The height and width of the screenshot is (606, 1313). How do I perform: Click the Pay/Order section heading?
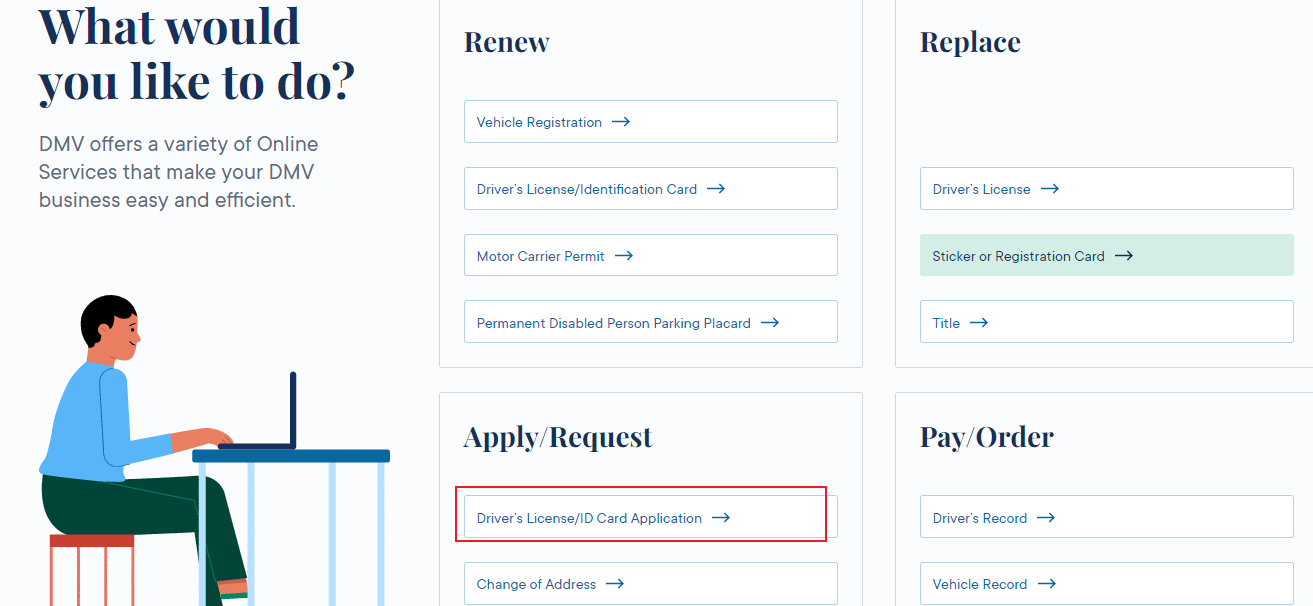point(986,437)
